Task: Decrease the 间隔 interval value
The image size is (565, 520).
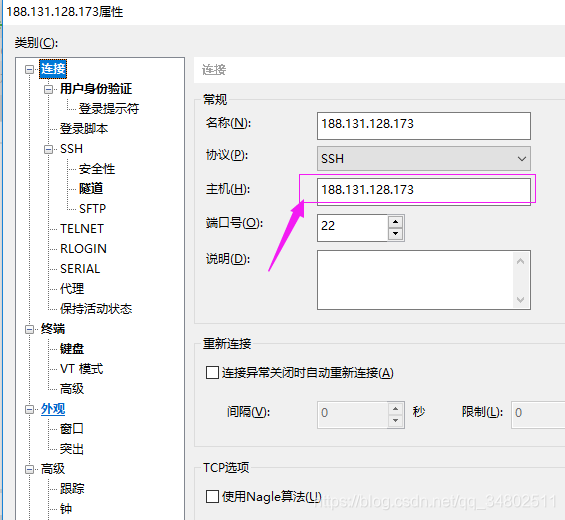Action: (x=396, y=421)
